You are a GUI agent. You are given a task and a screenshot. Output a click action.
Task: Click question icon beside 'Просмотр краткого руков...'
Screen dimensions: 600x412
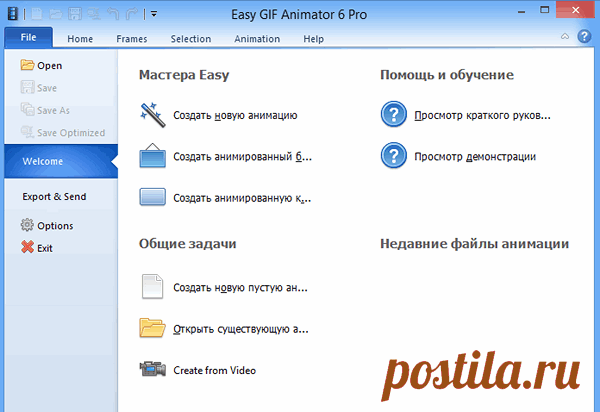coord(394,114)
